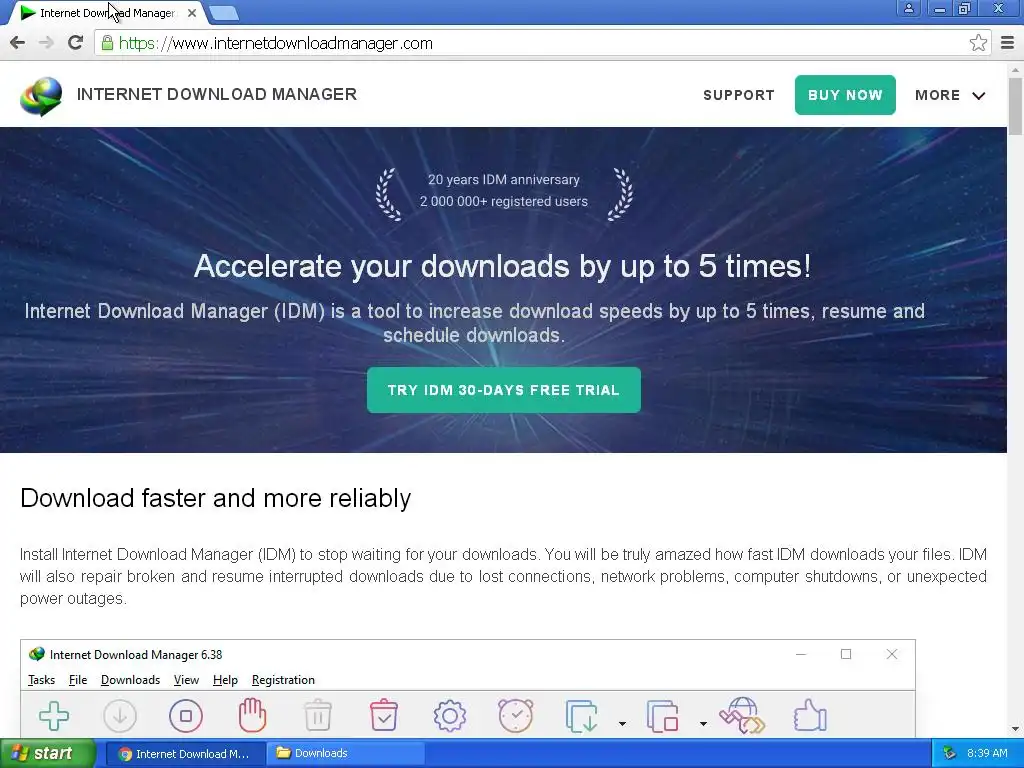
Task: Click '20 years IDM anniversary' text
Action: (504, 180)
